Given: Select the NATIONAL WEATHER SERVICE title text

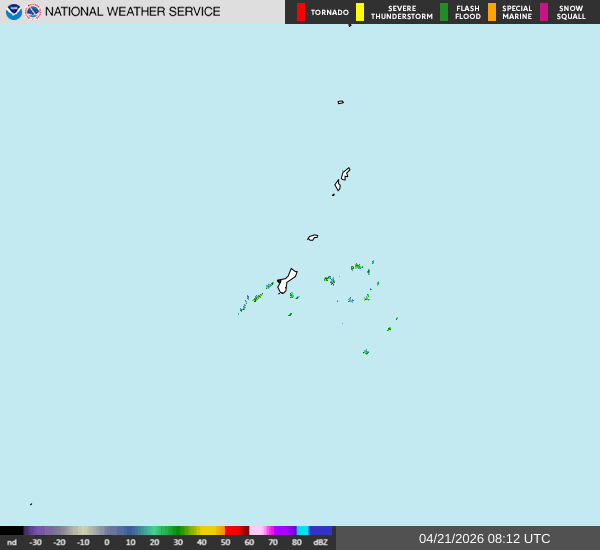Looking at the screenshot, I should click(x=132, y=12).
